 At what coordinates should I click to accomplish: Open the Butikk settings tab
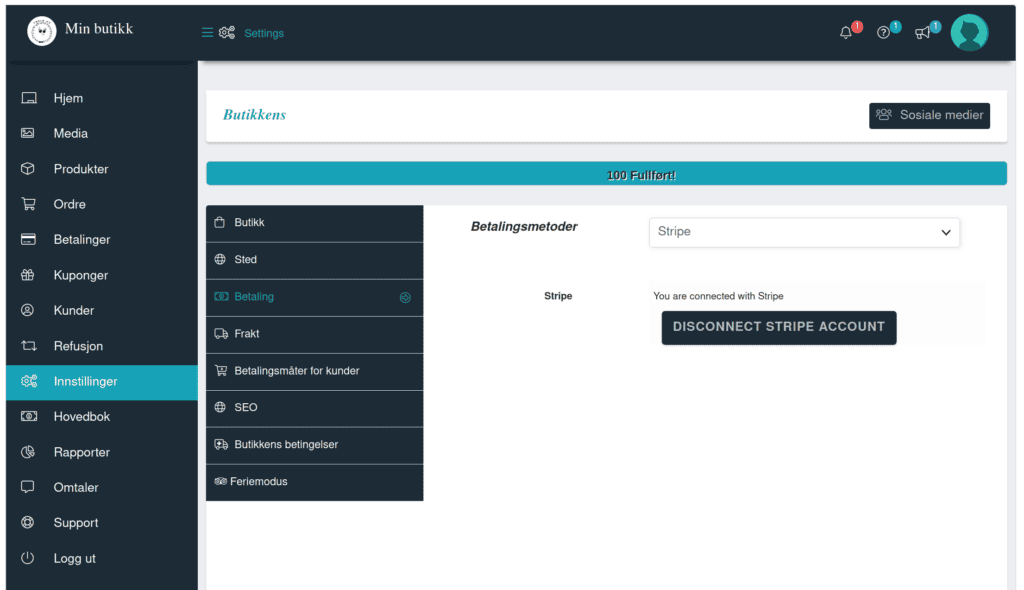coord(314,223)
